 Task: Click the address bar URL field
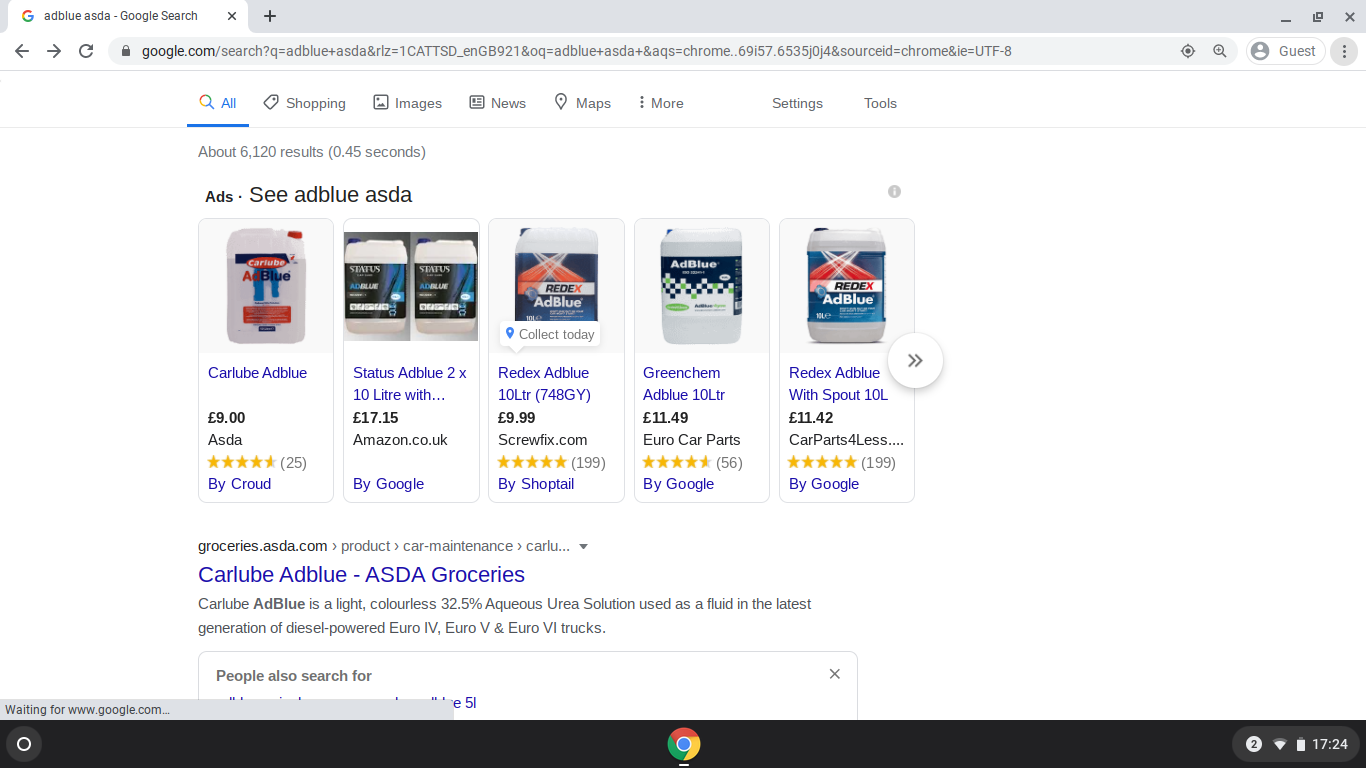click(x=600, y=51)
